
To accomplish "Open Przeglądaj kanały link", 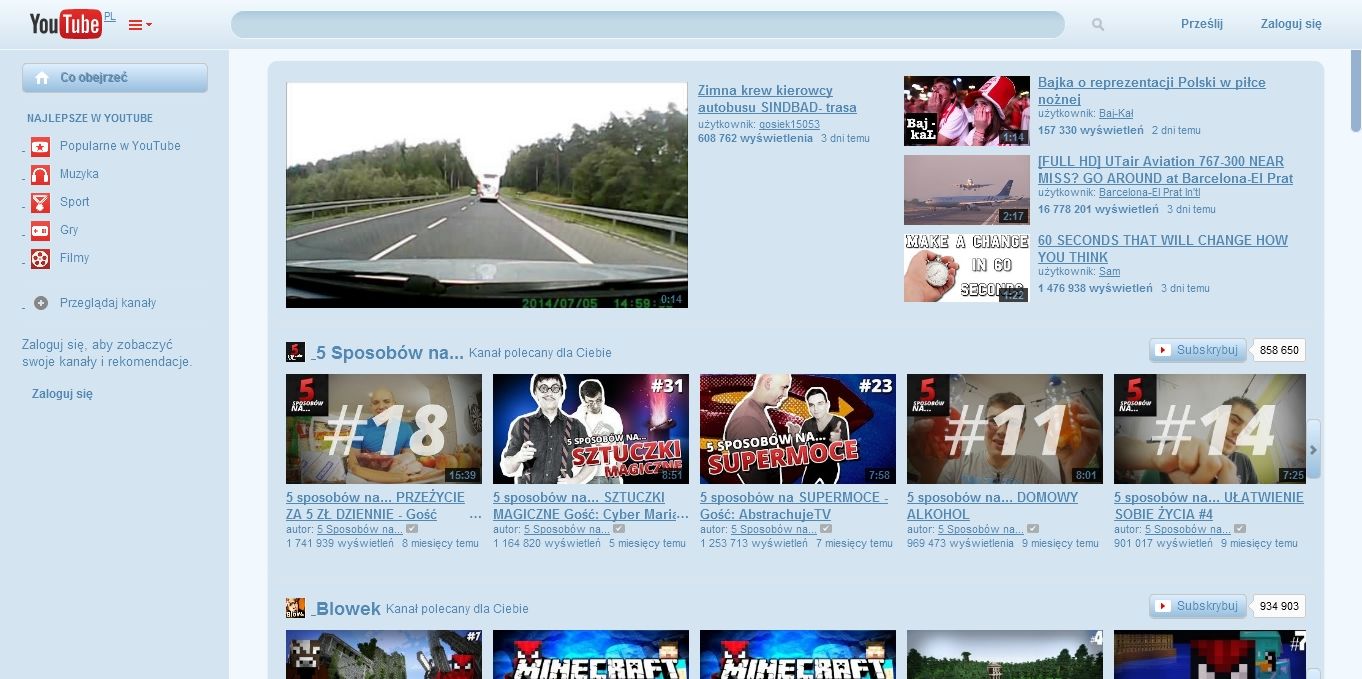I will pos(108,303).
